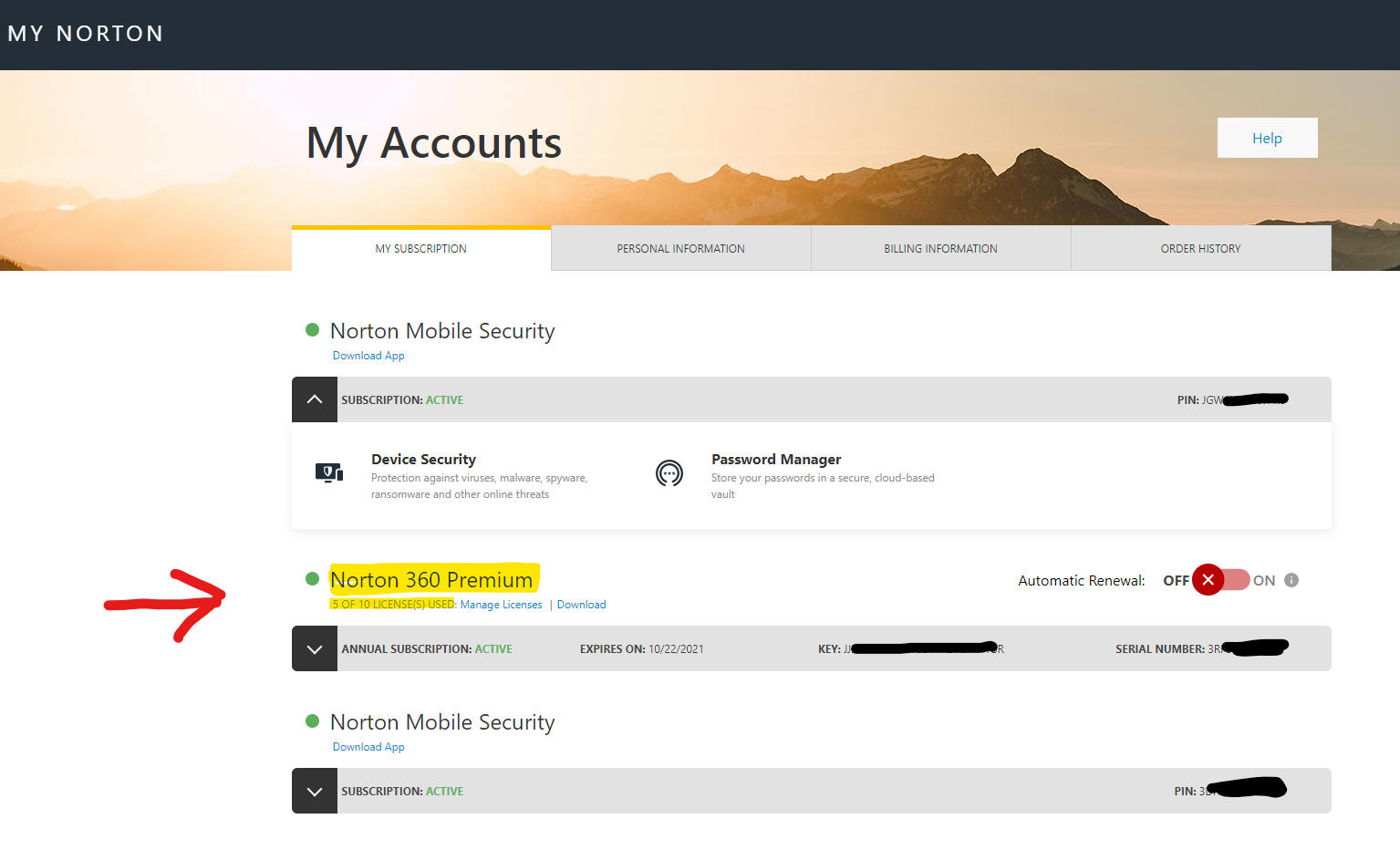Click the Help button
The image size is (1400, 850).
[1267, 138]
